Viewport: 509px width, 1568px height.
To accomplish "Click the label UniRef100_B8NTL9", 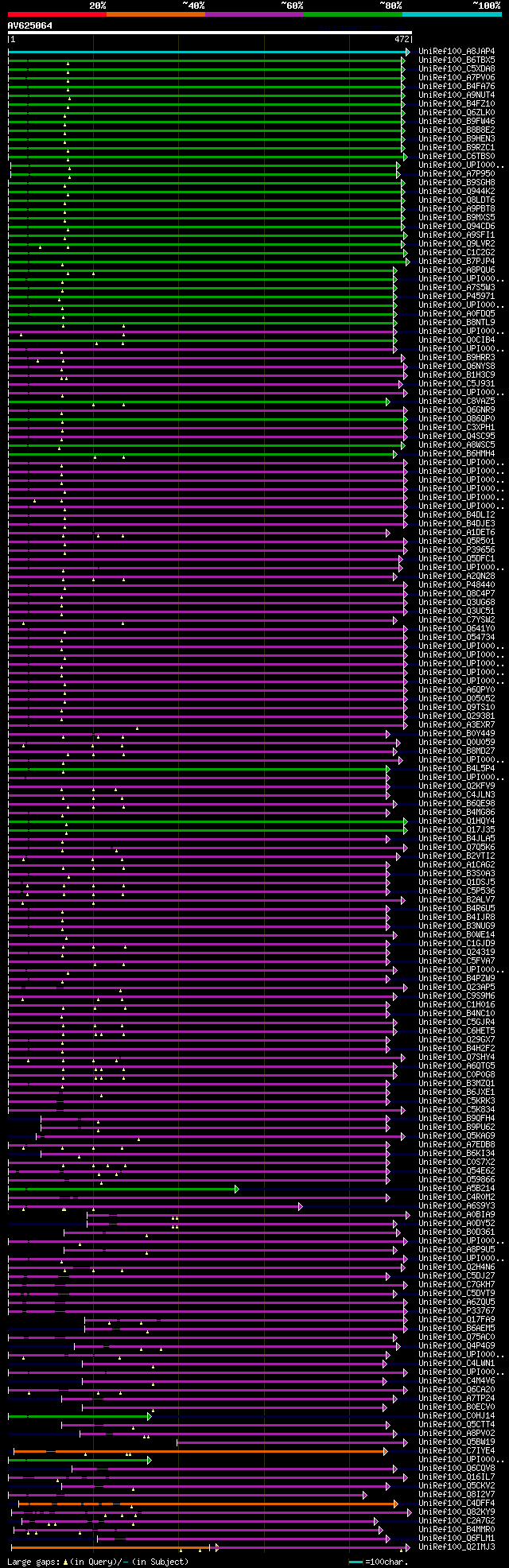I will [457, 323].
